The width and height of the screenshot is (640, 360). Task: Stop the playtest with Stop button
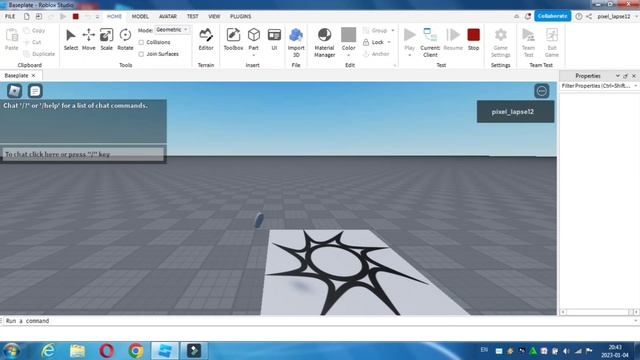473,39
